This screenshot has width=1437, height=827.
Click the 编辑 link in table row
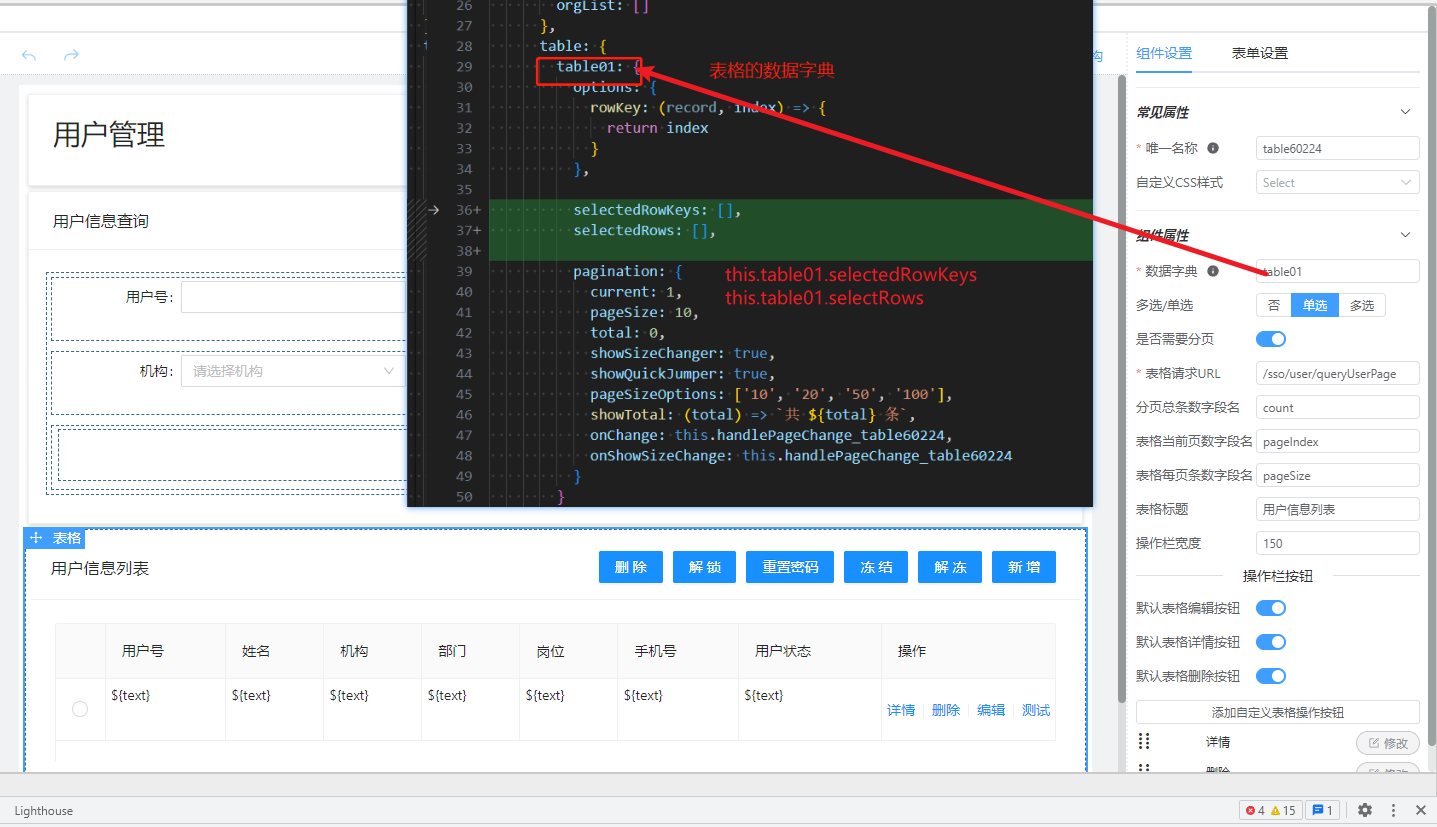[991, 710]
